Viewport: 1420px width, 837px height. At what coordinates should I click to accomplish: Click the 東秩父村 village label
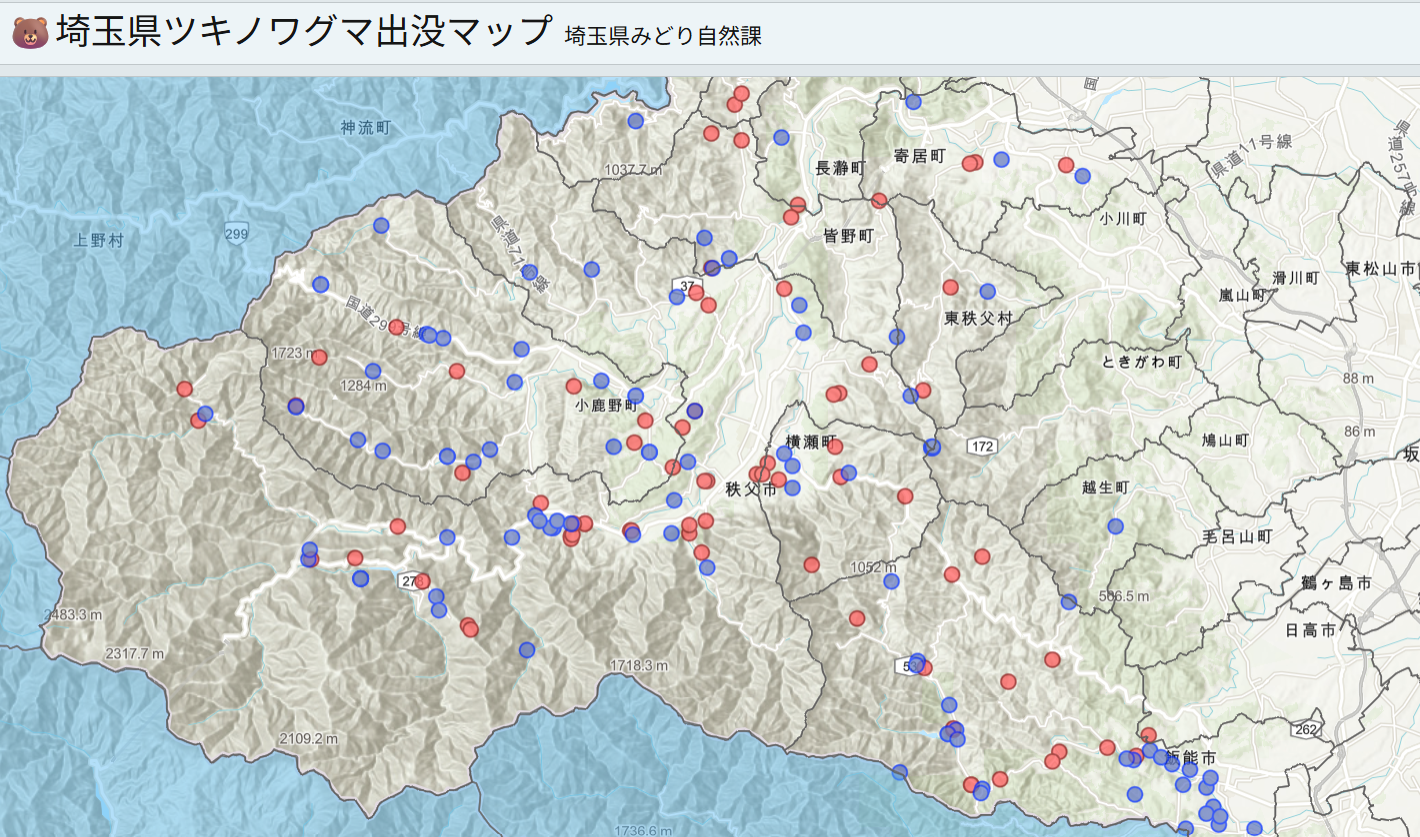click(978, 318)
